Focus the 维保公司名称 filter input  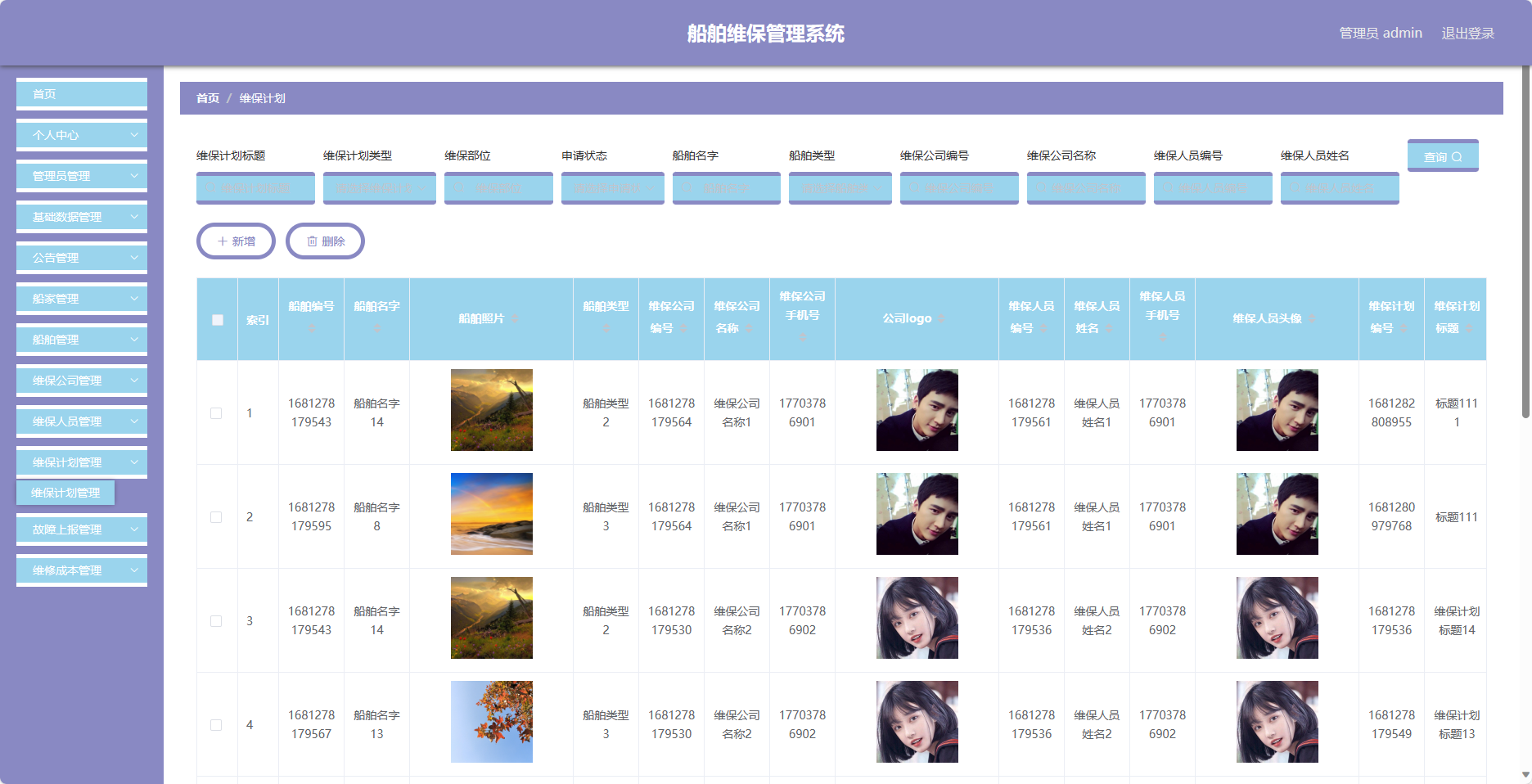pos(1086,188)
